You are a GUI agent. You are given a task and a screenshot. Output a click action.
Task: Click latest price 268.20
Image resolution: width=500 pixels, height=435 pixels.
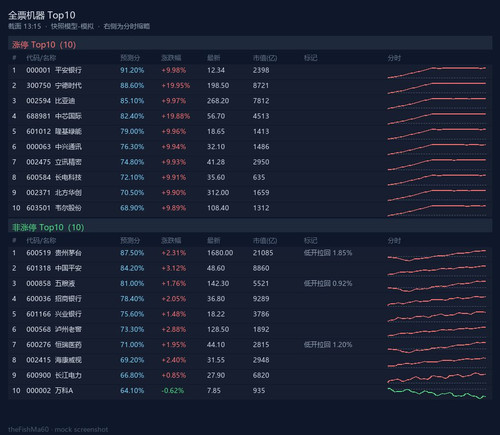[218, 101]
